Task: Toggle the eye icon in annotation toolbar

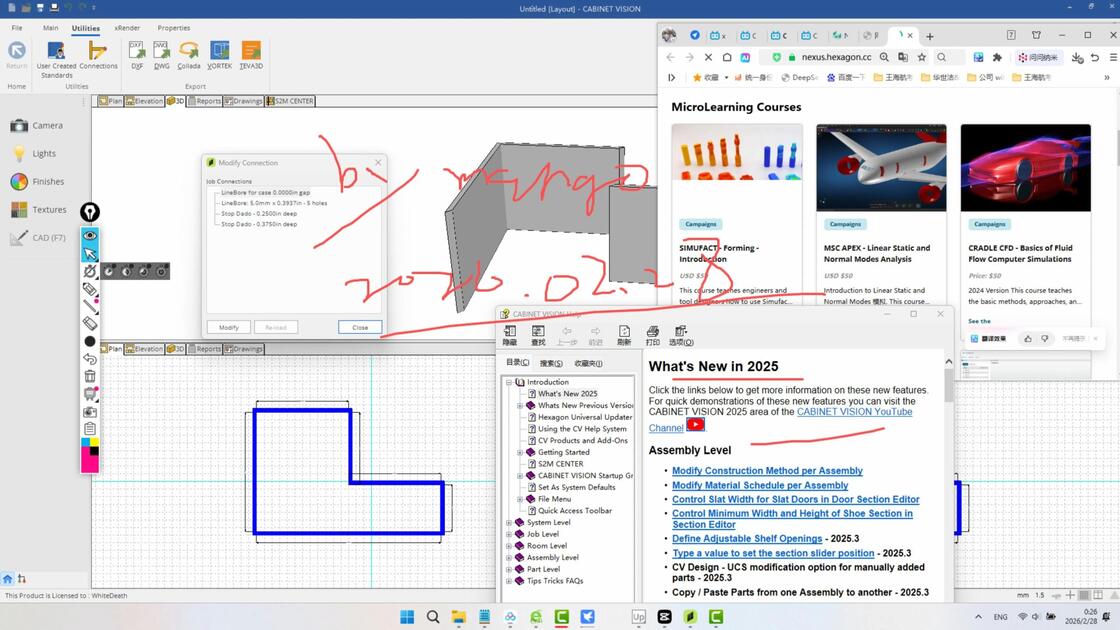Action: (x=90, y=236)
